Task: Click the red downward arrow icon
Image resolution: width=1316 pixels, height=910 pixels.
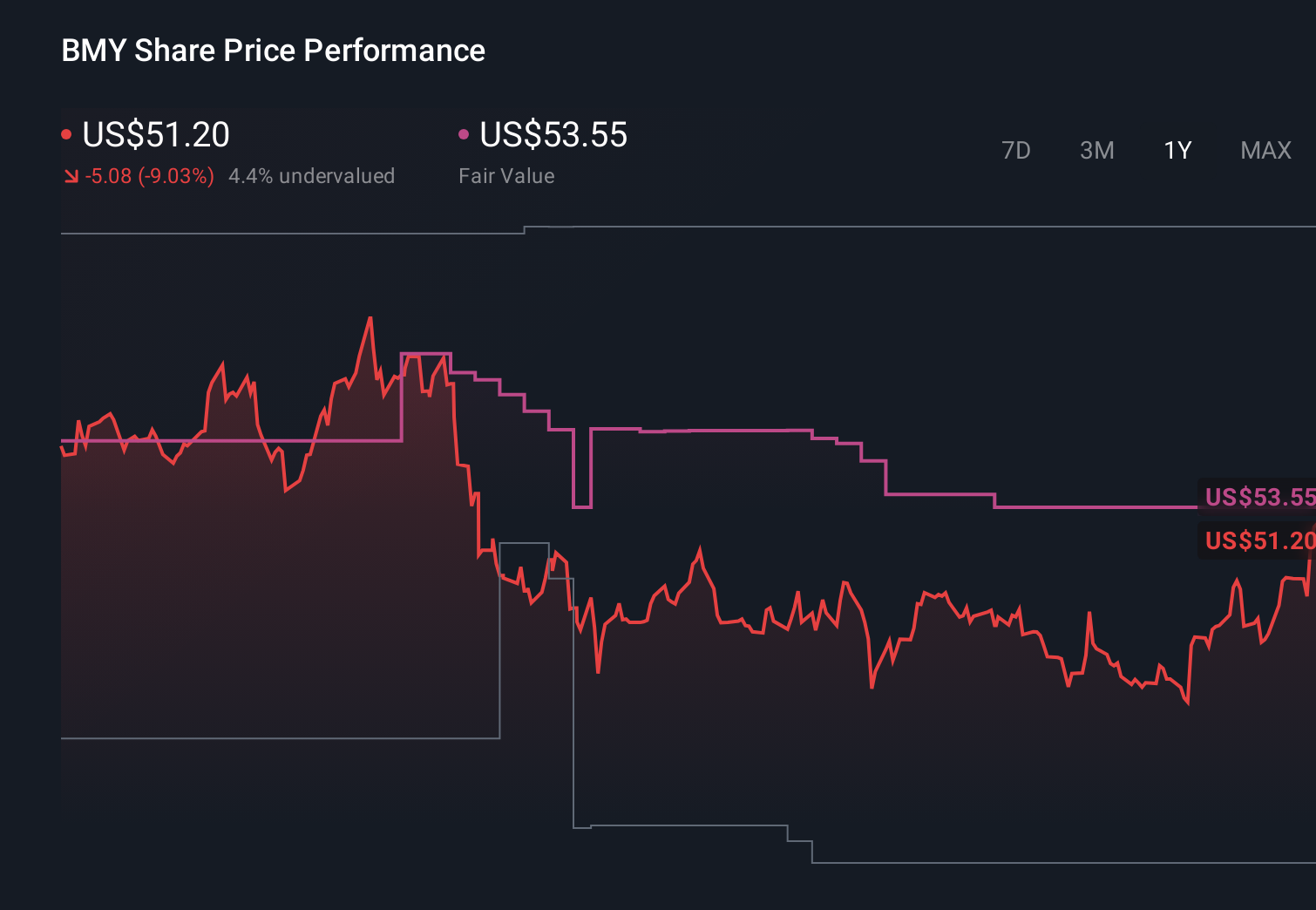Action: pos(71,177)
